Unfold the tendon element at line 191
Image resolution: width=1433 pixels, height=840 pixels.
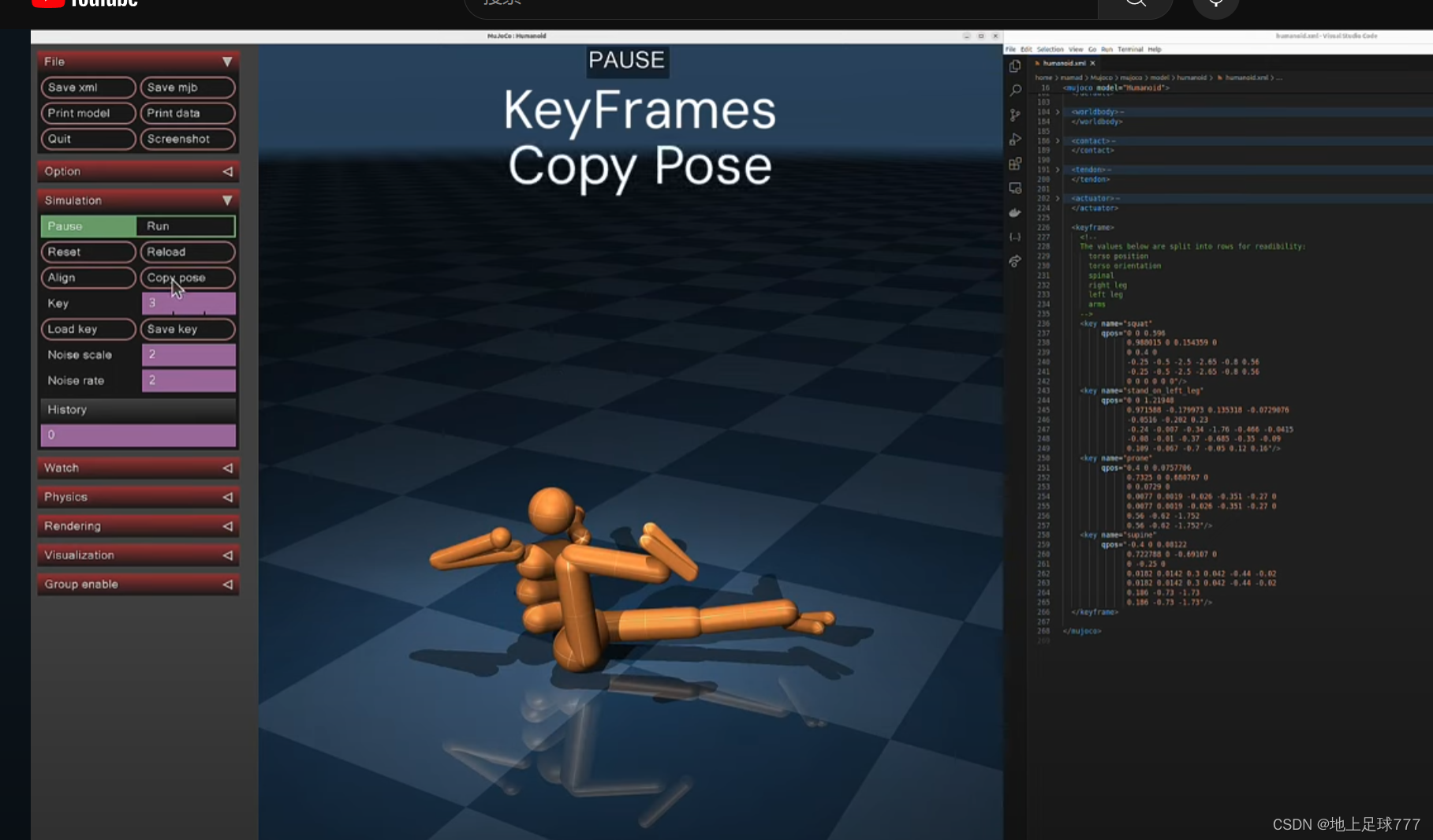[x=1058, y=170]
